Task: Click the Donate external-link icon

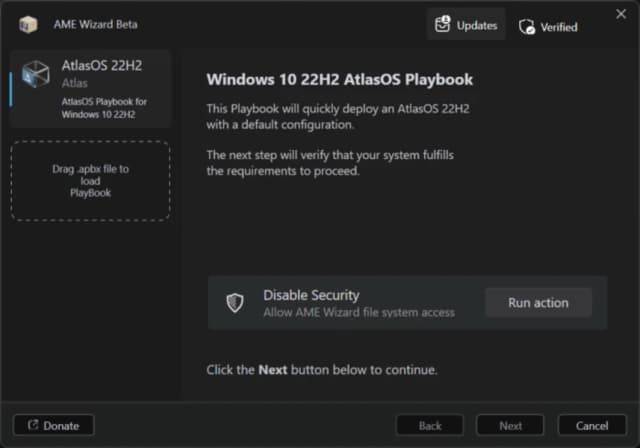Action: [33, 425]
